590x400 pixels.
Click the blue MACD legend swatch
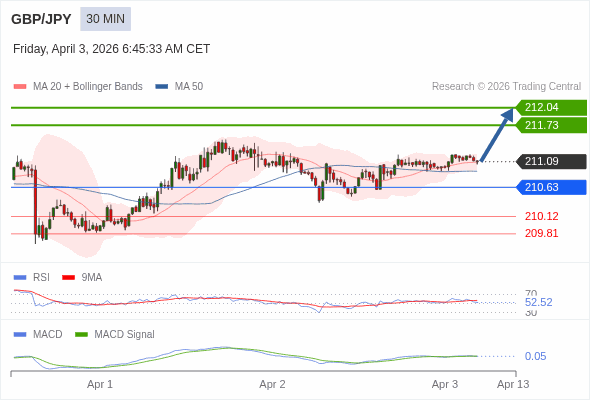pyautogui.click(x=20, y=335)
